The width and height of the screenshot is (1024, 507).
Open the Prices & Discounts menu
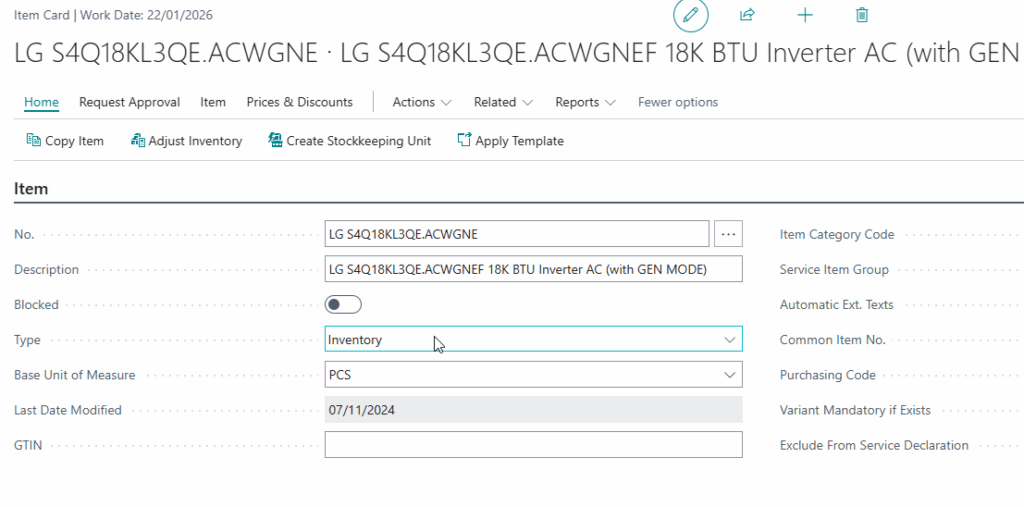(x=300, y=102)
